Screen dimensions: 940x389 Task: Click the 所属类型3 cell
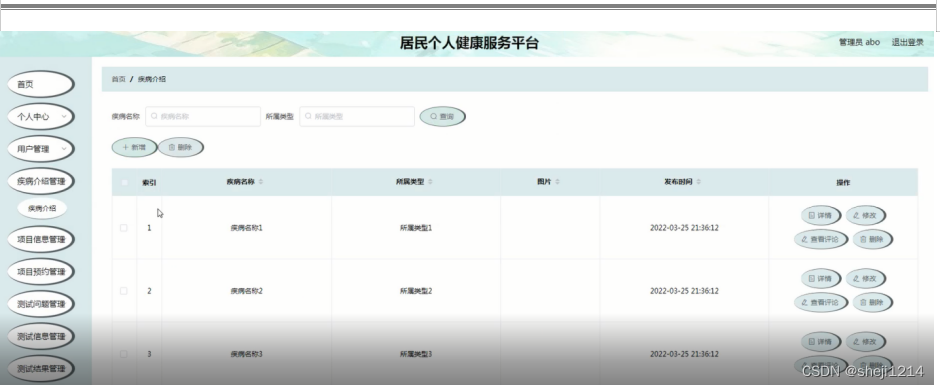[416, 354]
